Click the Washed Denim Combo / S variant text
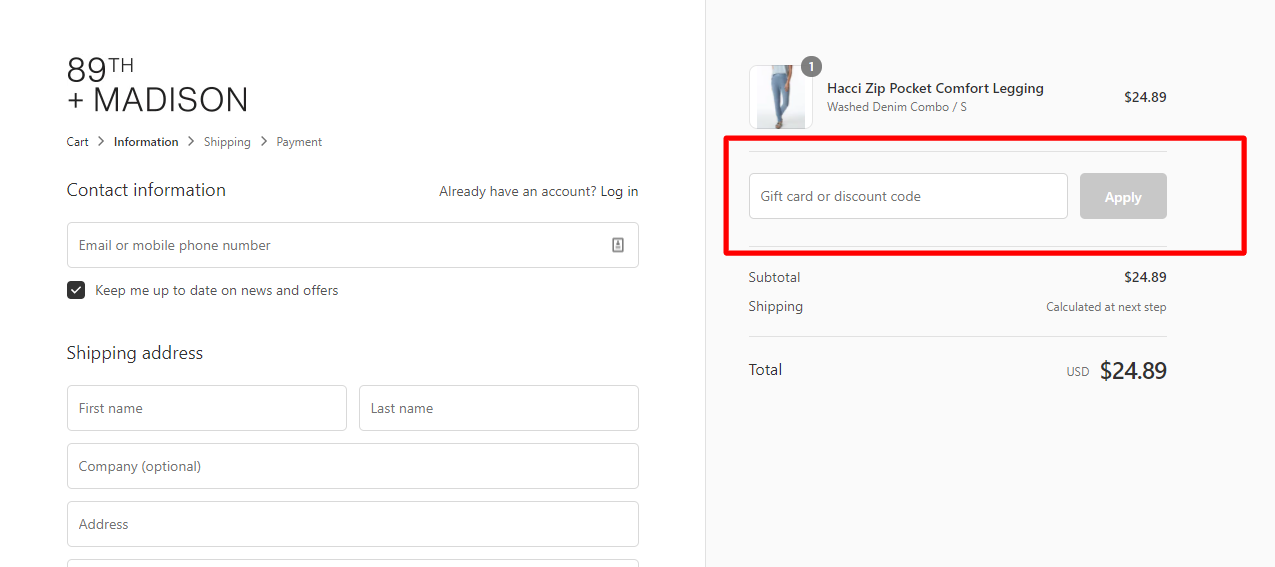Screen dimensions: 1275x567 pyautogui.click(x=897, y=107)
